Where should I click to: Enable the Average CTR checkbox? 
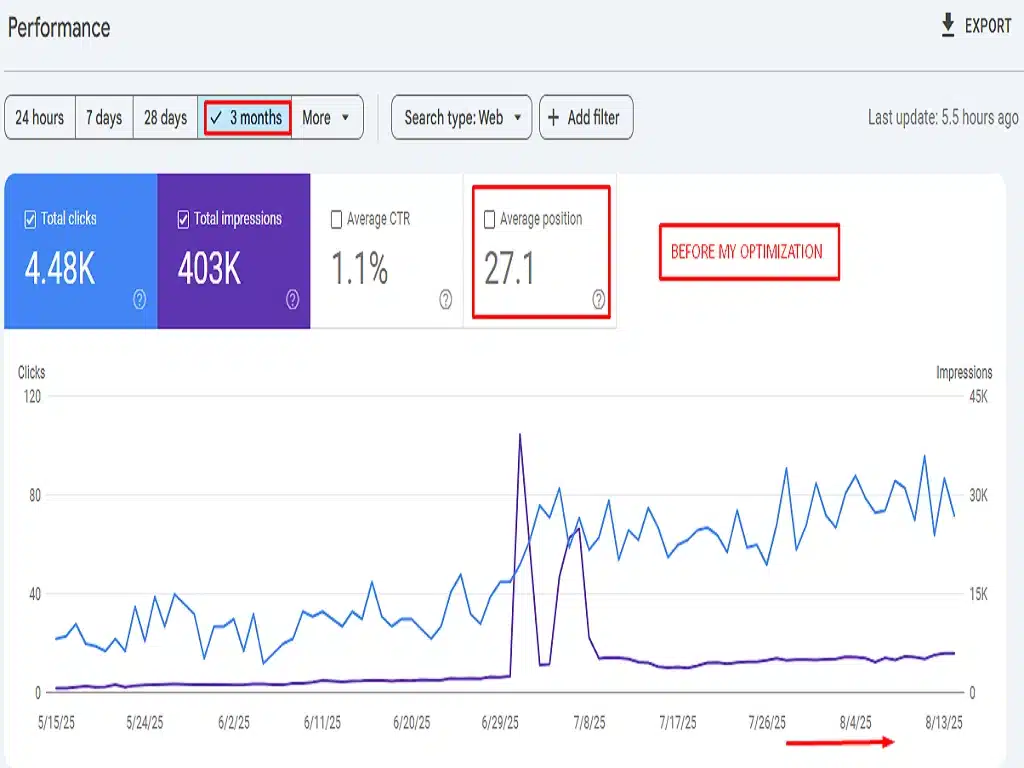(x=336, y=218)
